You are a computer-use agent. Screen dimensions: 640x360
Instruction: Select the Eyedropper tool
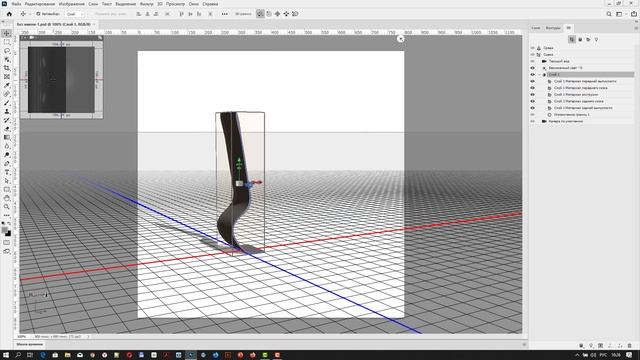[7, 85]
